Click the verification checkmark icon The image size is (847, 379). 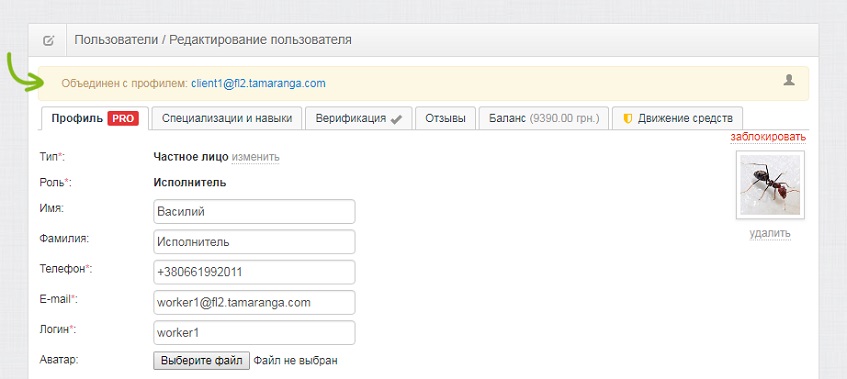coord(396,120)
